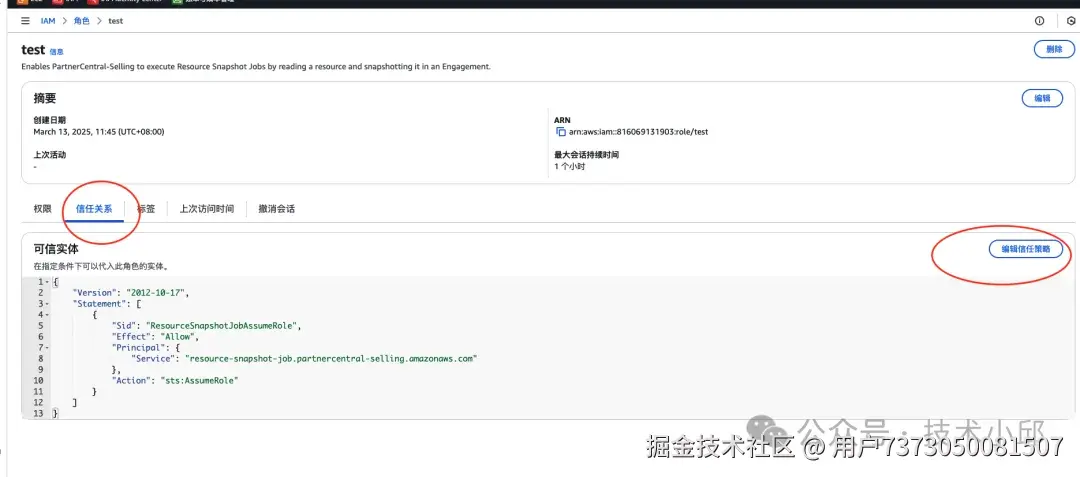Click the 编辑 button in the 摘要 panel
The width and height of the screenshot is (1080, 477).
[1041, 98]
